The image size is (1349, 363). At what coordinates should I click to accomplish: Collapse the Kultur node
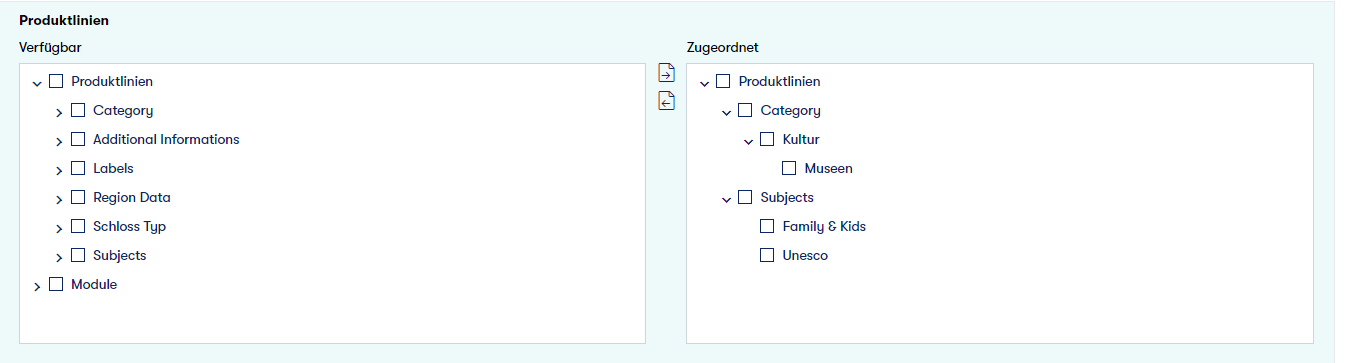point(748,141)
